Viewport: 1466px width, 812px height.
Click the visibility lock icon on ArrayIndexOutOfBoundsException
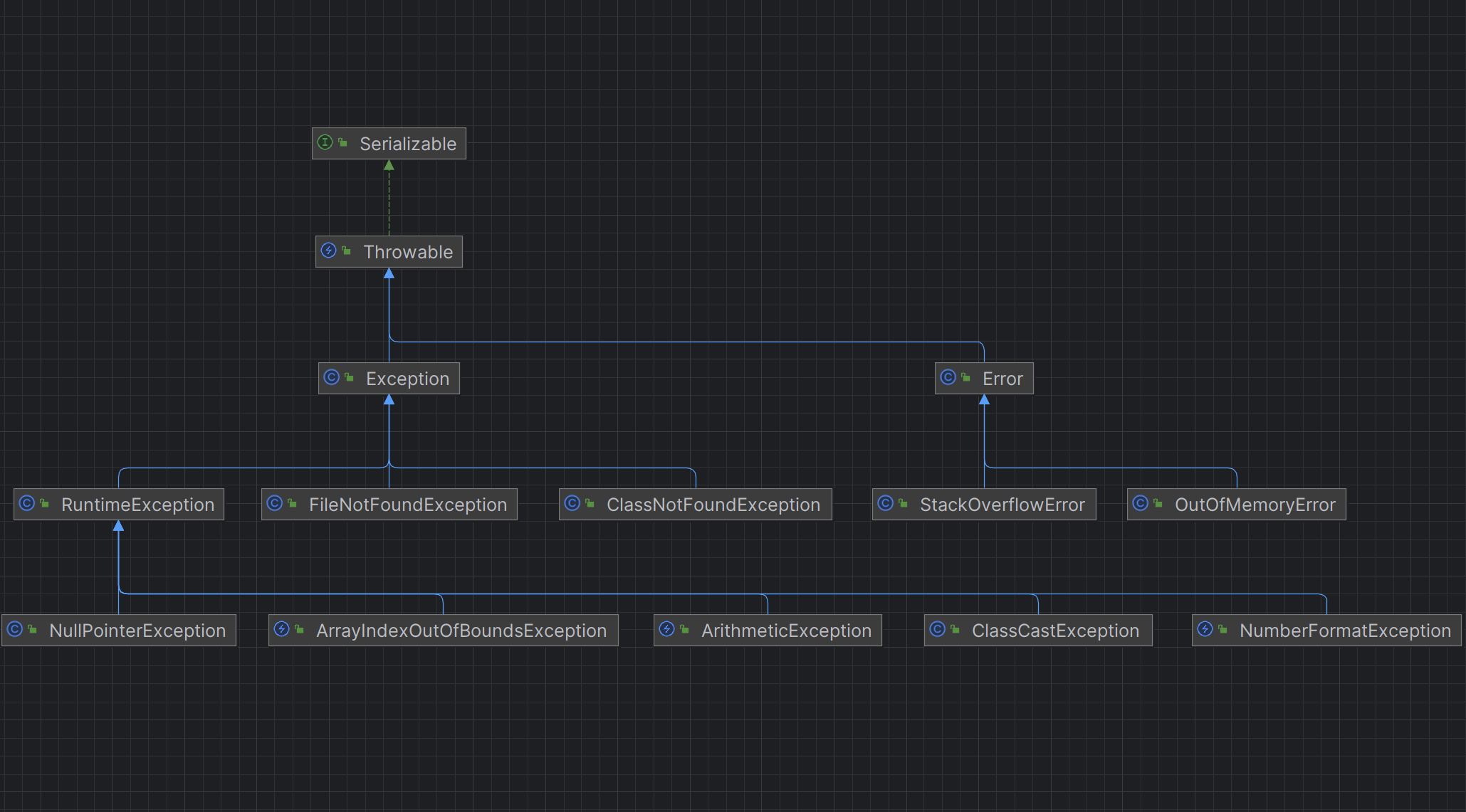(300, 629)
